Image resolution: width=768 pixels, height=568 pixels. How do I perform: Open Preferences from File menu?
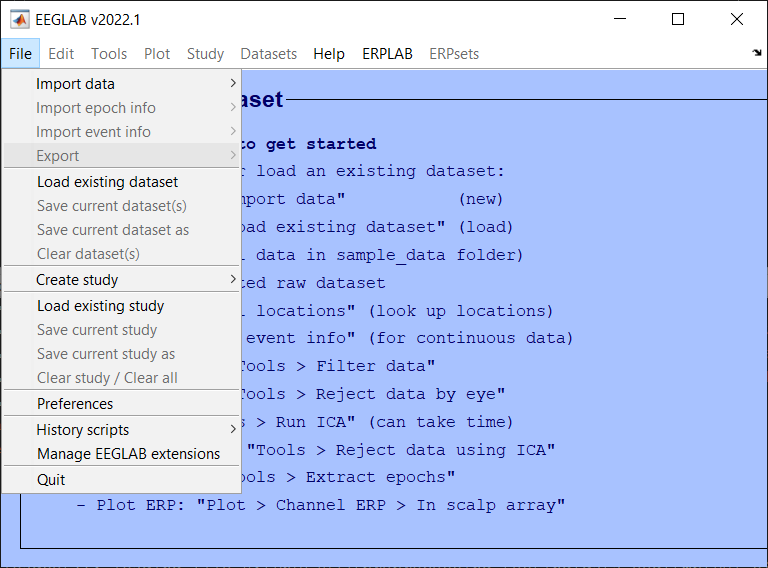(75, 404)
